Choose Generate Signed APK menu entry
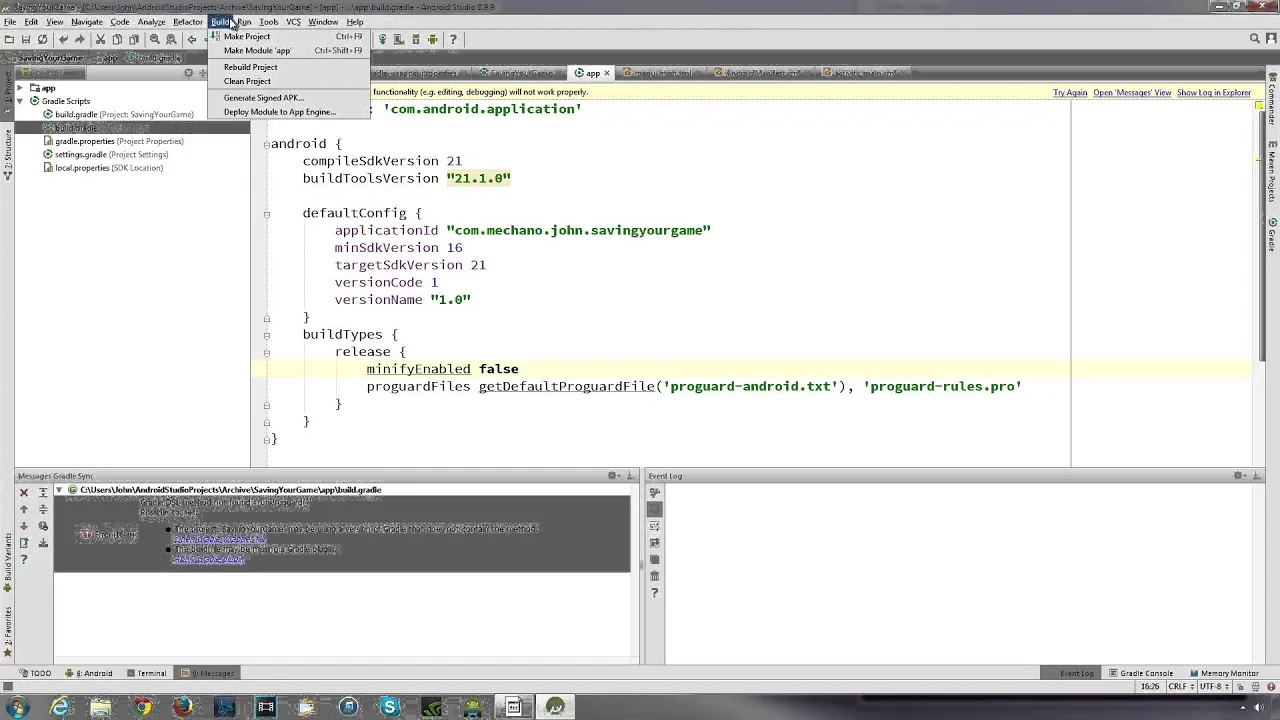This screenshot has height=720, width=1280. coord(289,98)
